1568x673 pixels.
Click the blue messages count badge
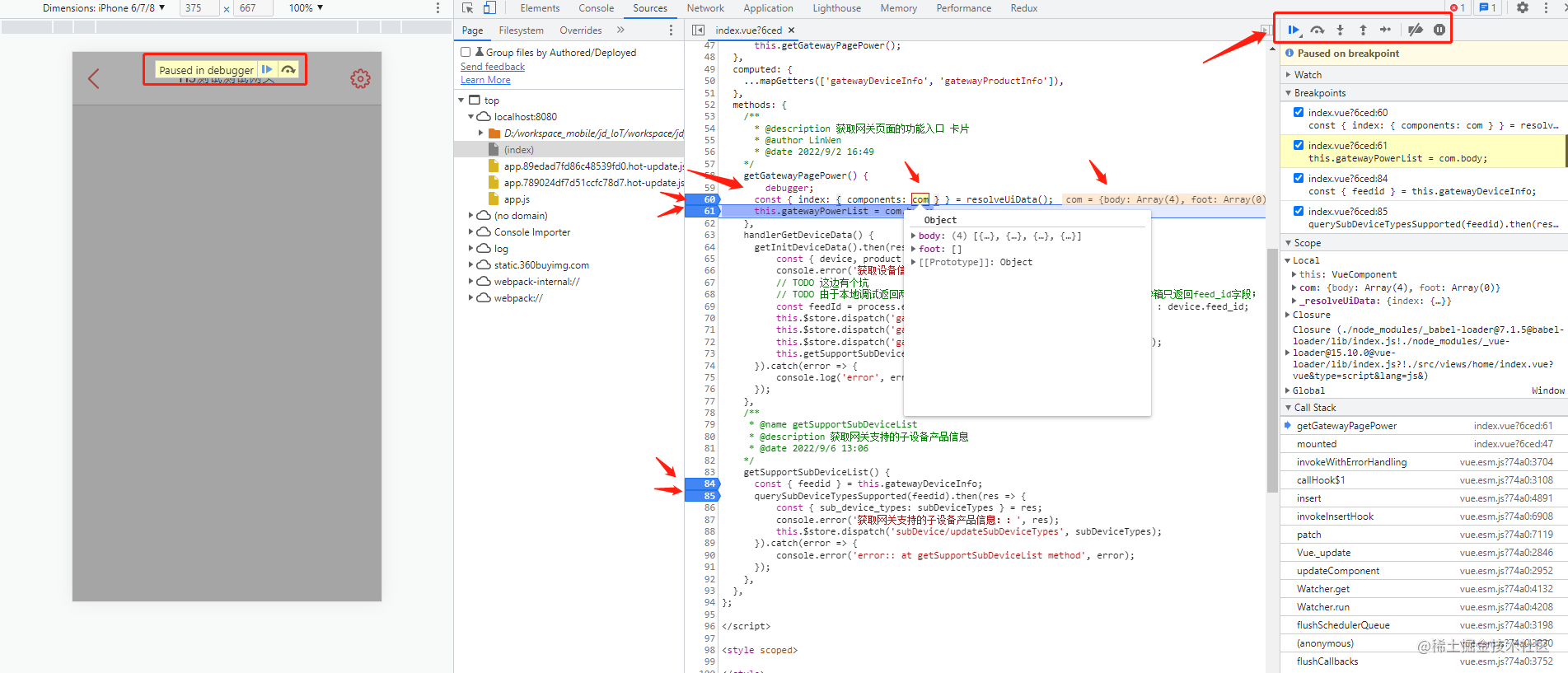point(1487,8)
